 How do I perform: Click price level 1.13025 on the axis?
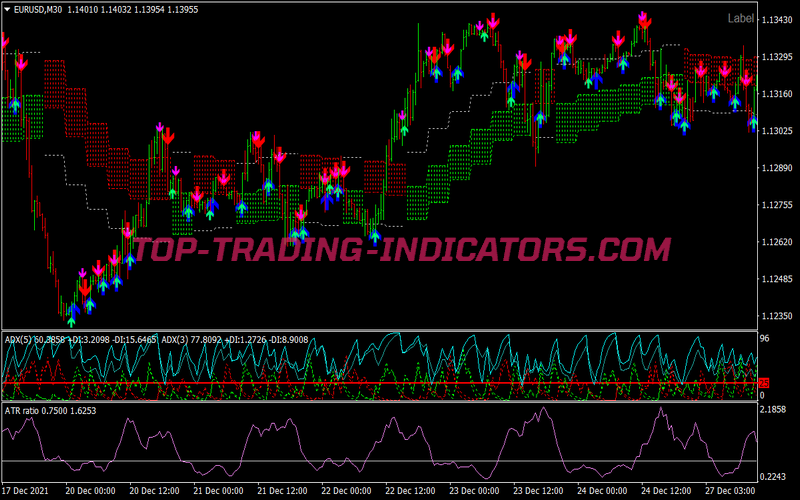click(778, 131)
